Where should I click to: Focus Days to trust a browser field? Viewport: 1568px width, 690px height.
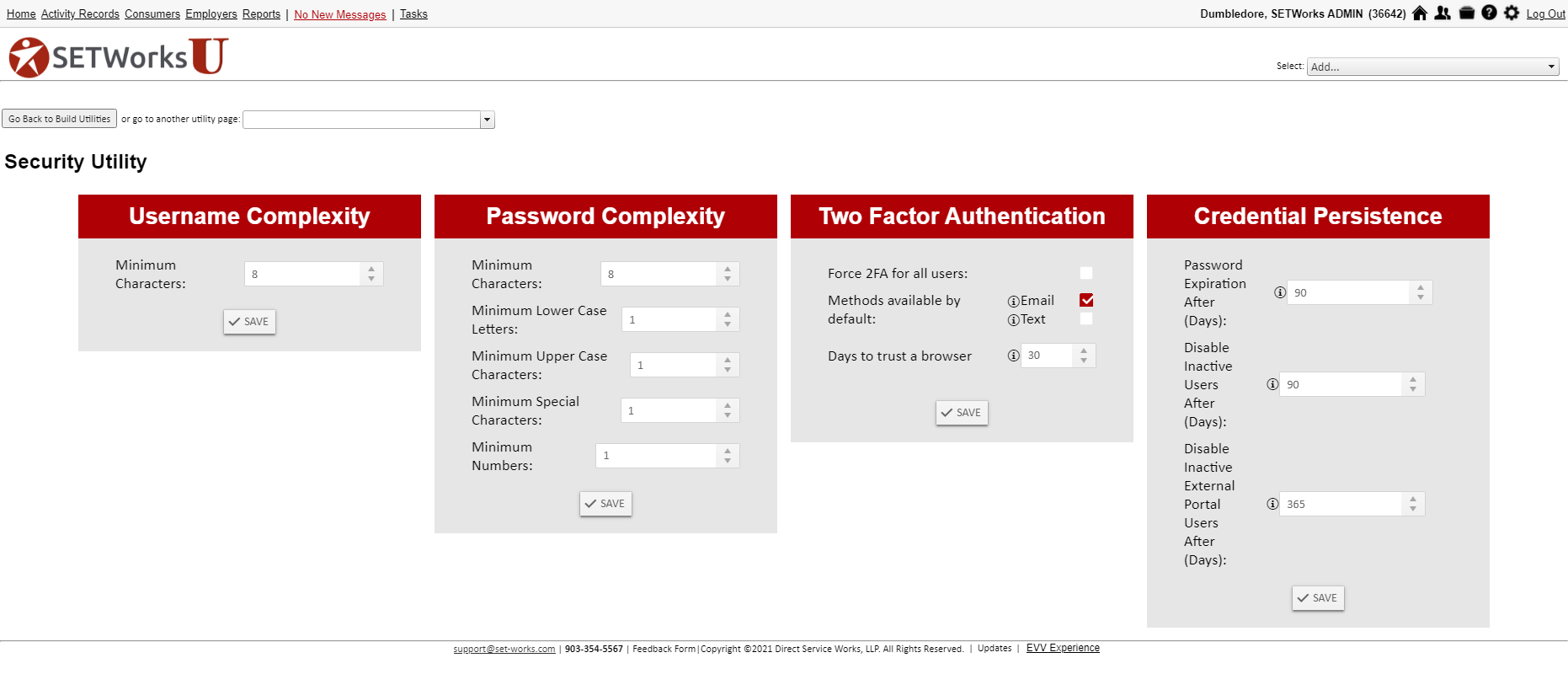click(x=1048, y=356)
